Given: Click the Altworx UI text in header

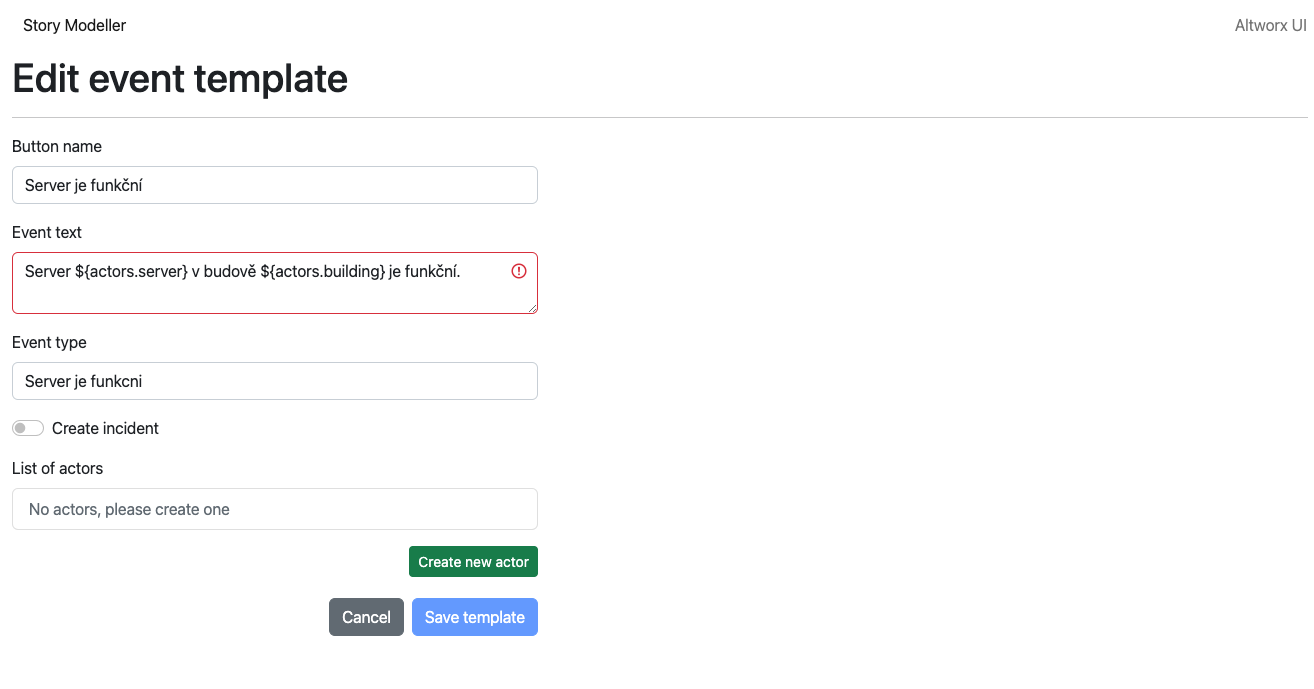Looking at the screenshot, I should click(x=1270, y=26).
